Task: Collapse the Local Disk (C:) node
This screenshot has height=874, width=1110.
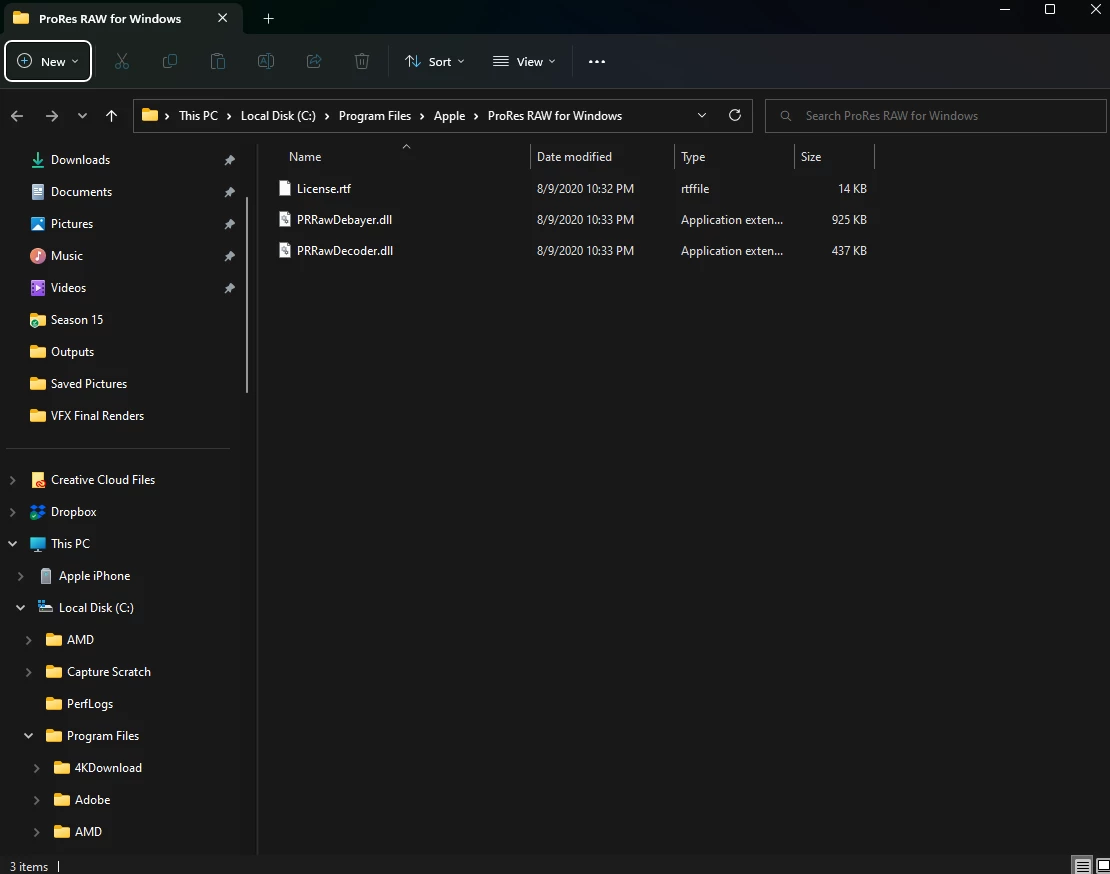Action: 21,608
